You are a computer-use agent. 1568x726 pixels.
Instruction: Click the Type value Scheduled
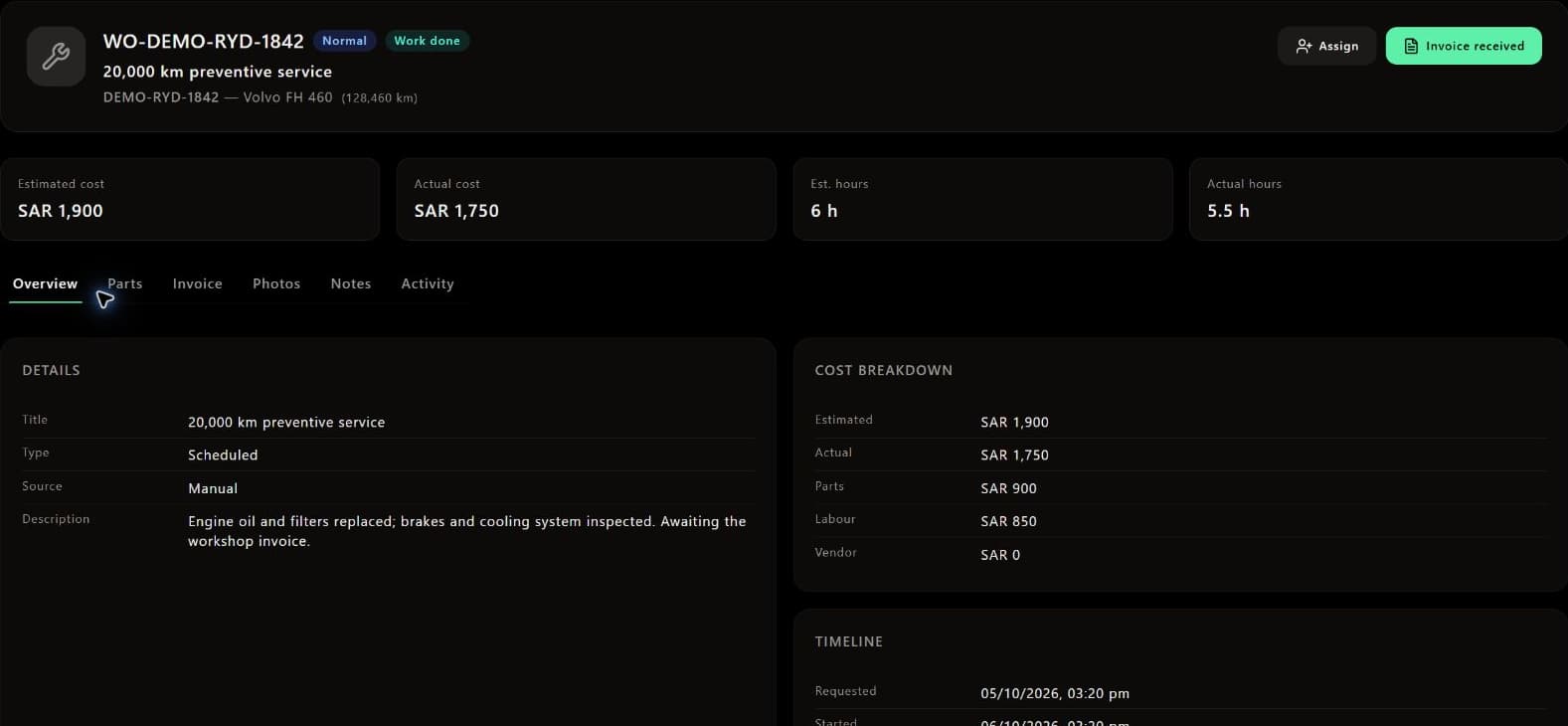(223, 454)
